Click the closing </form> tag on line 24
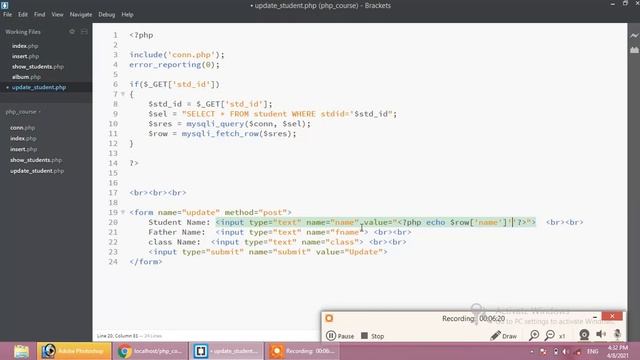640x360 pixels. pos(146,262)
